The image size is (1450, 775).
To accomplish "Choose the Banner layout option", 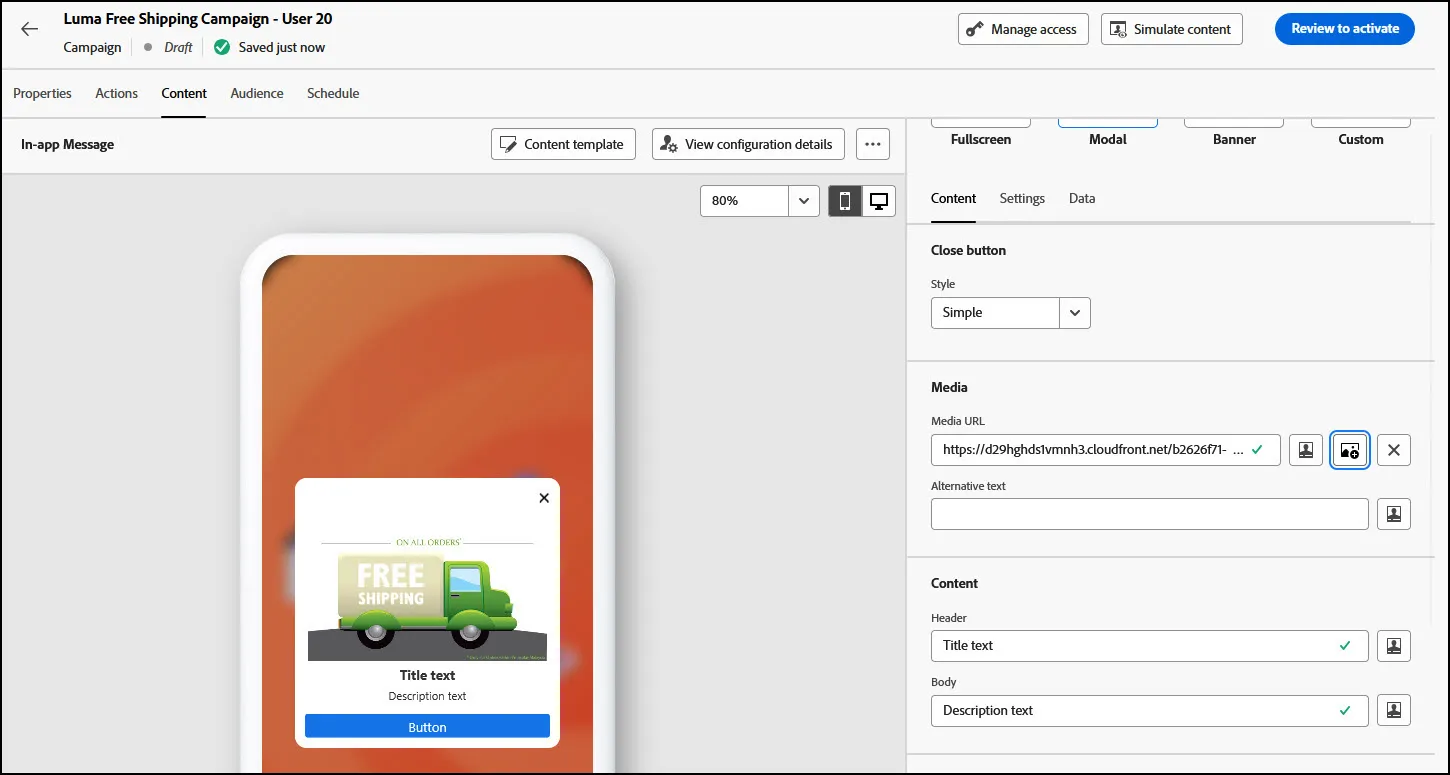I will 1234,132.
